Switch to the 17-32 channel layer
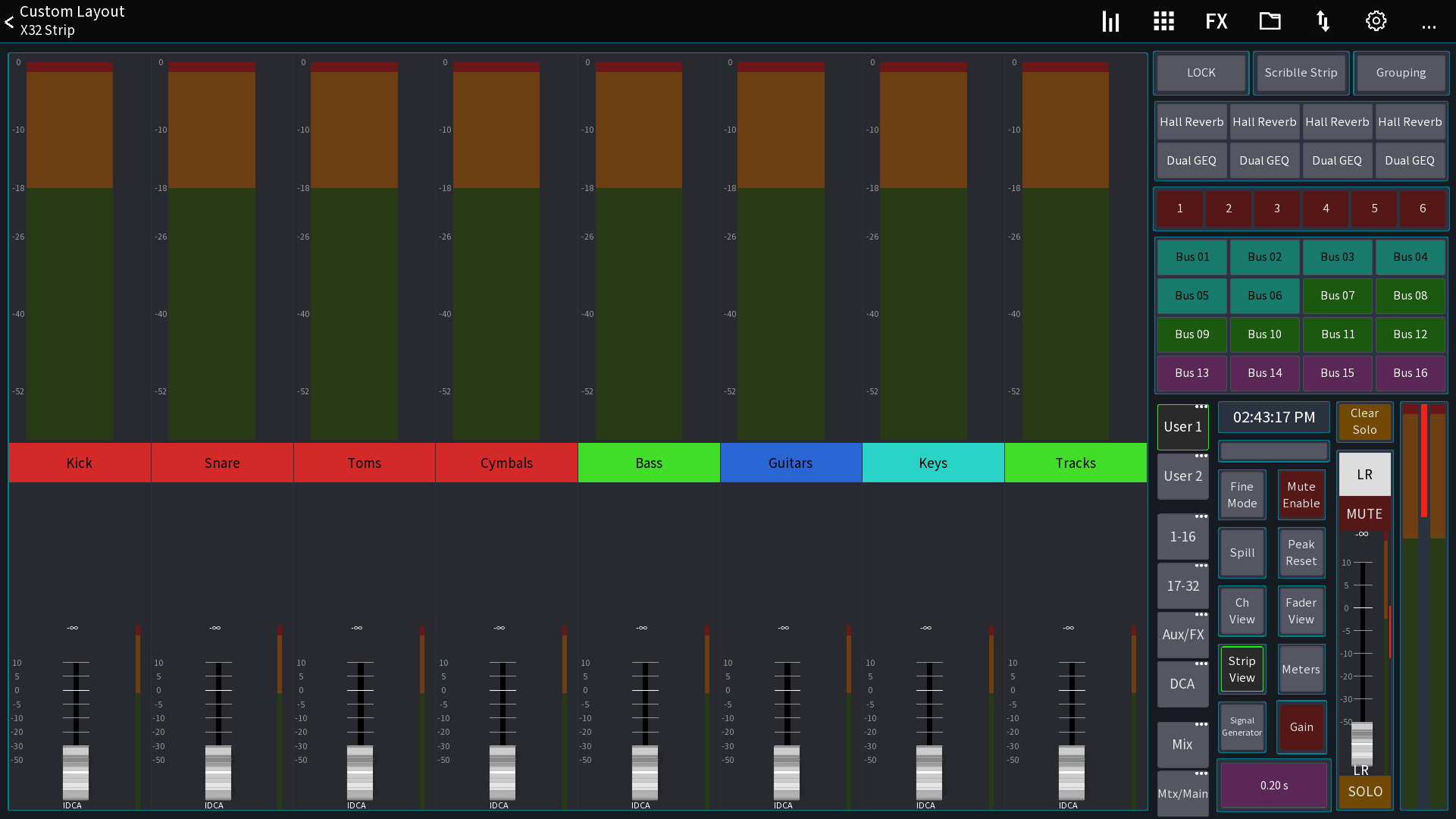1456x819 pixels. (1182, 585)
